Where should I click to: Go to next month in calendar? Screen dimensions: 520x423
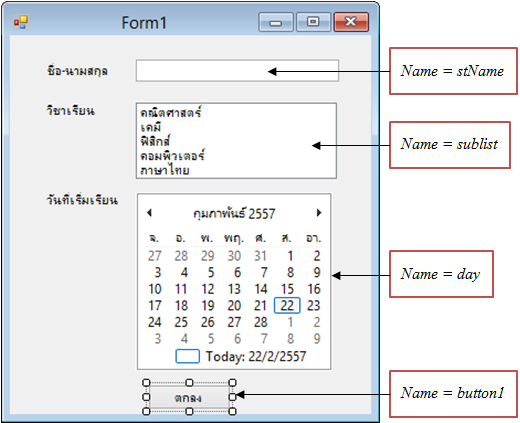point(319,213)
